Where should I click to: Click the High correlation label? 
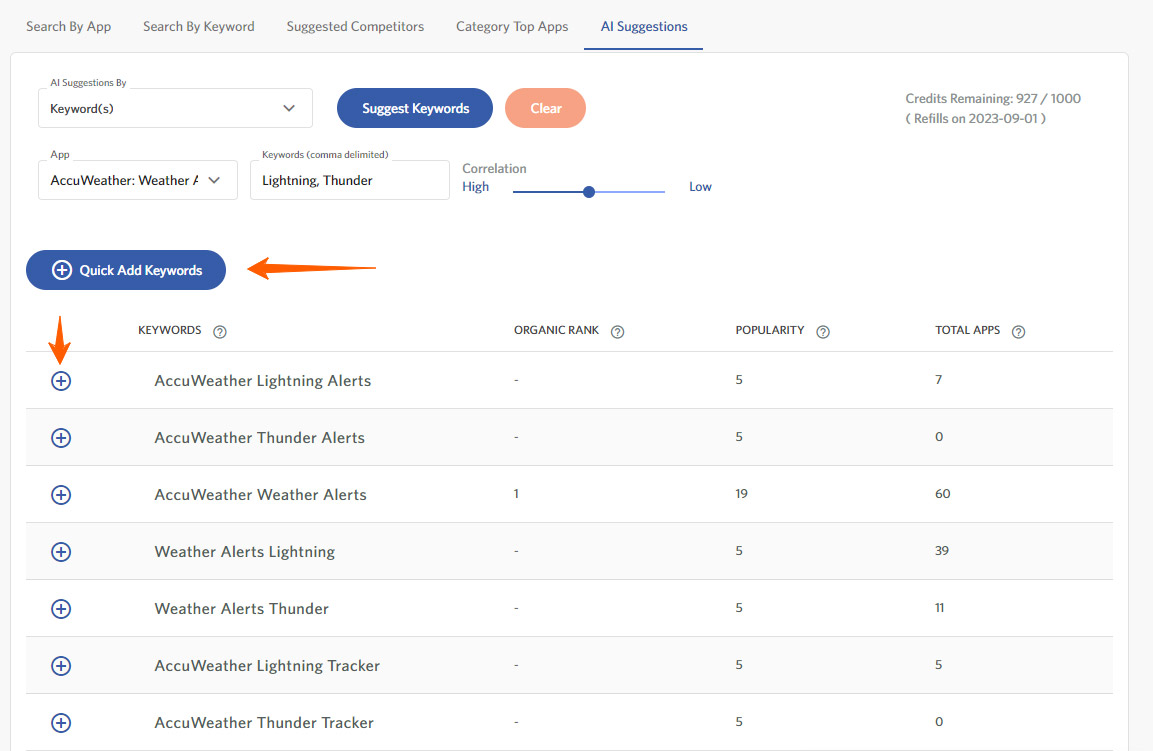475,187
